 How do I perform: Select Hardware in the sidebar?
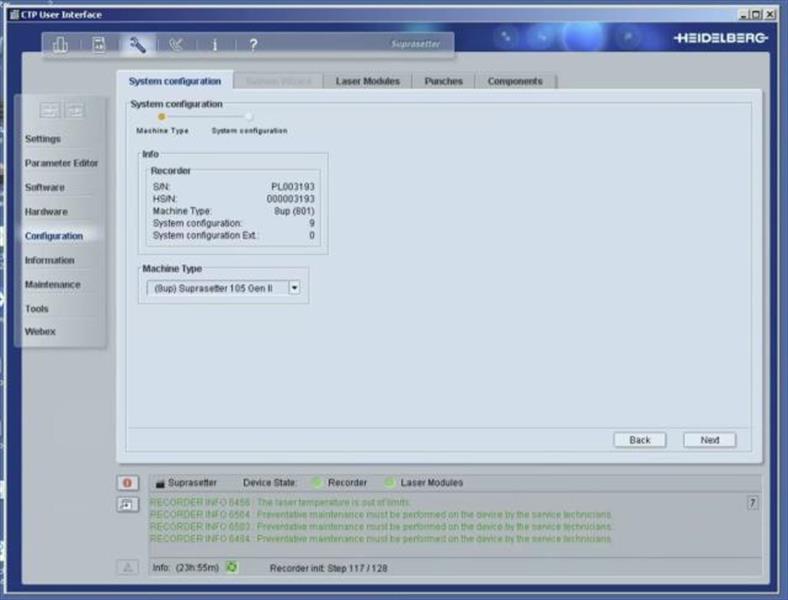pyautogui.click(x=46, y=212)
